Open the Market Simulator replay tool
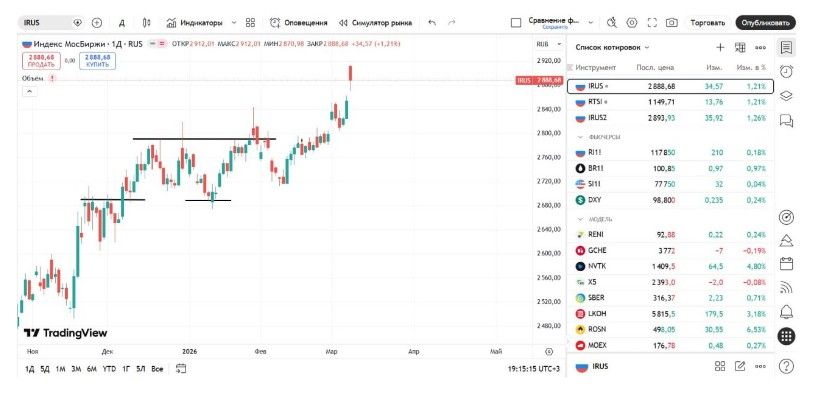Screen dimensions: 833x401 point(375,22)
